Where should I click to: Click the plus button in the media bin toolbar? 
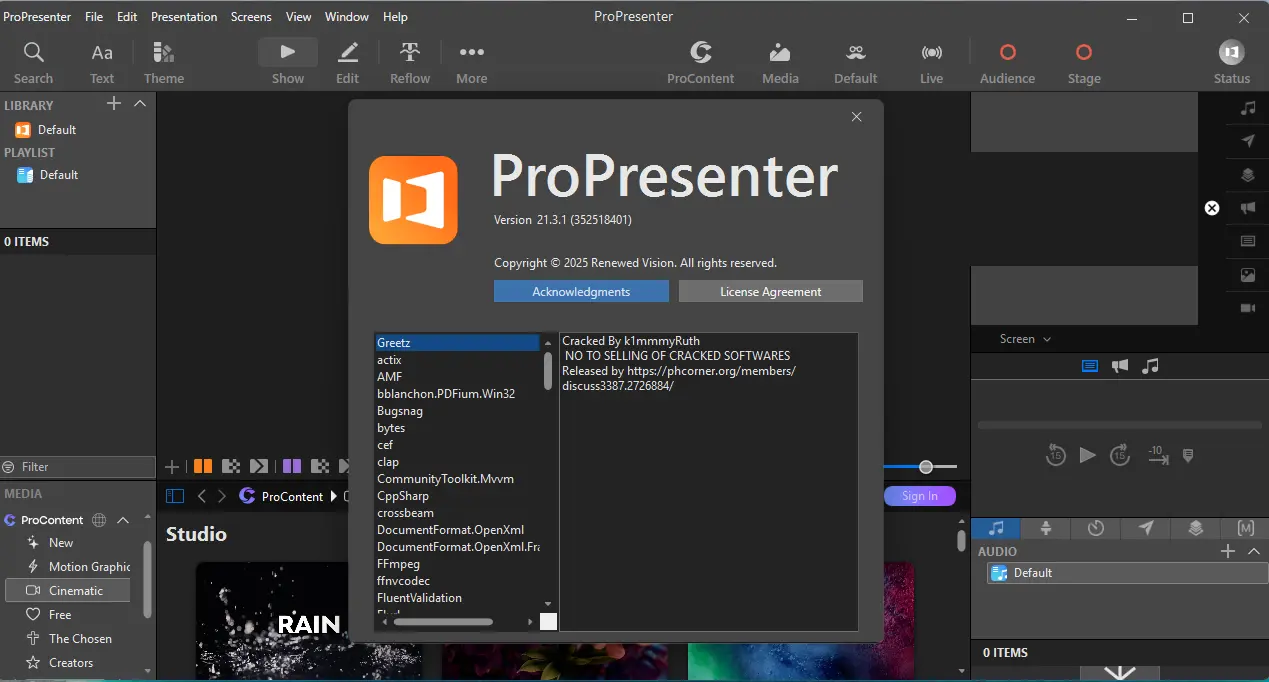[172, 466]
